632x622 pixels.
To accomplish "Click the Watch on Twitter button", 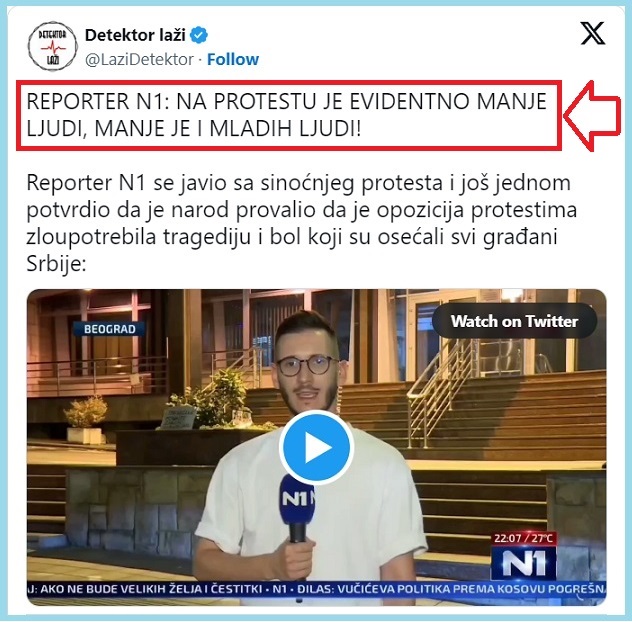I will tap(514, 321).
